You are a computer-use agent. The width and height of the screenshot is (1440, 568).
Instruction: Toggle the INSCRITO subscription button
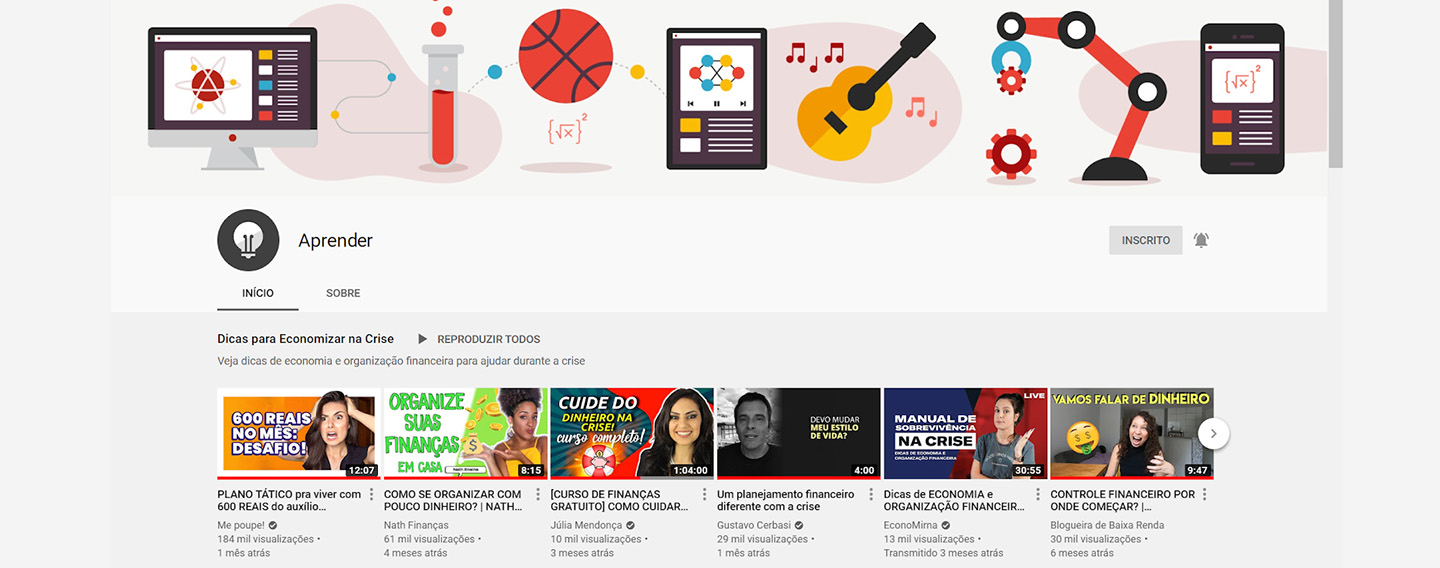(x=1146, y=240)
